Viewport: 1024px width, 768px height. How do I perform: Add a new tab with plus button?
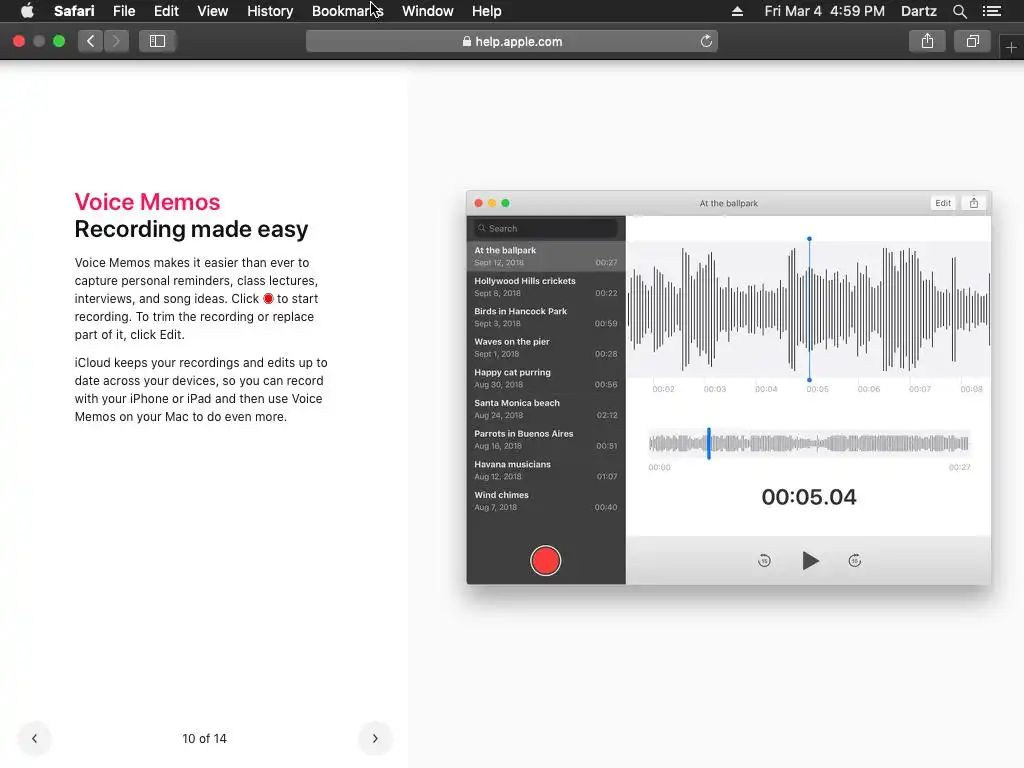pyautogui.click(x=1011, y=48)
